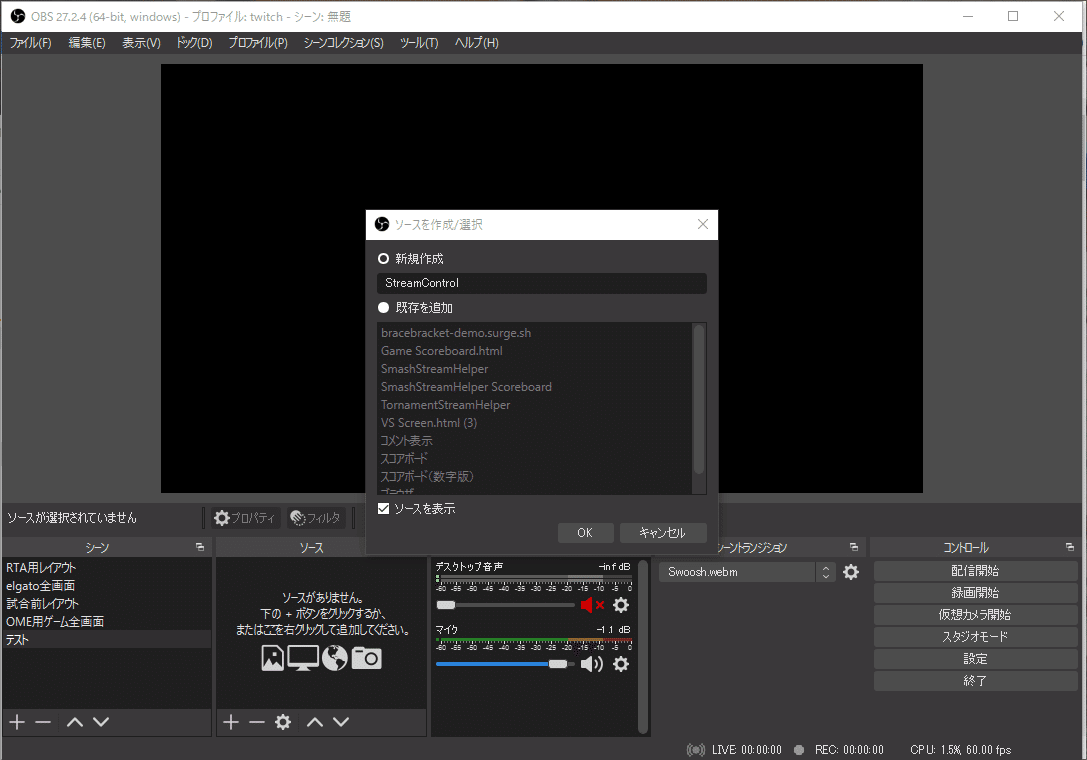Open desktop audio settings gear

(621, 605)
